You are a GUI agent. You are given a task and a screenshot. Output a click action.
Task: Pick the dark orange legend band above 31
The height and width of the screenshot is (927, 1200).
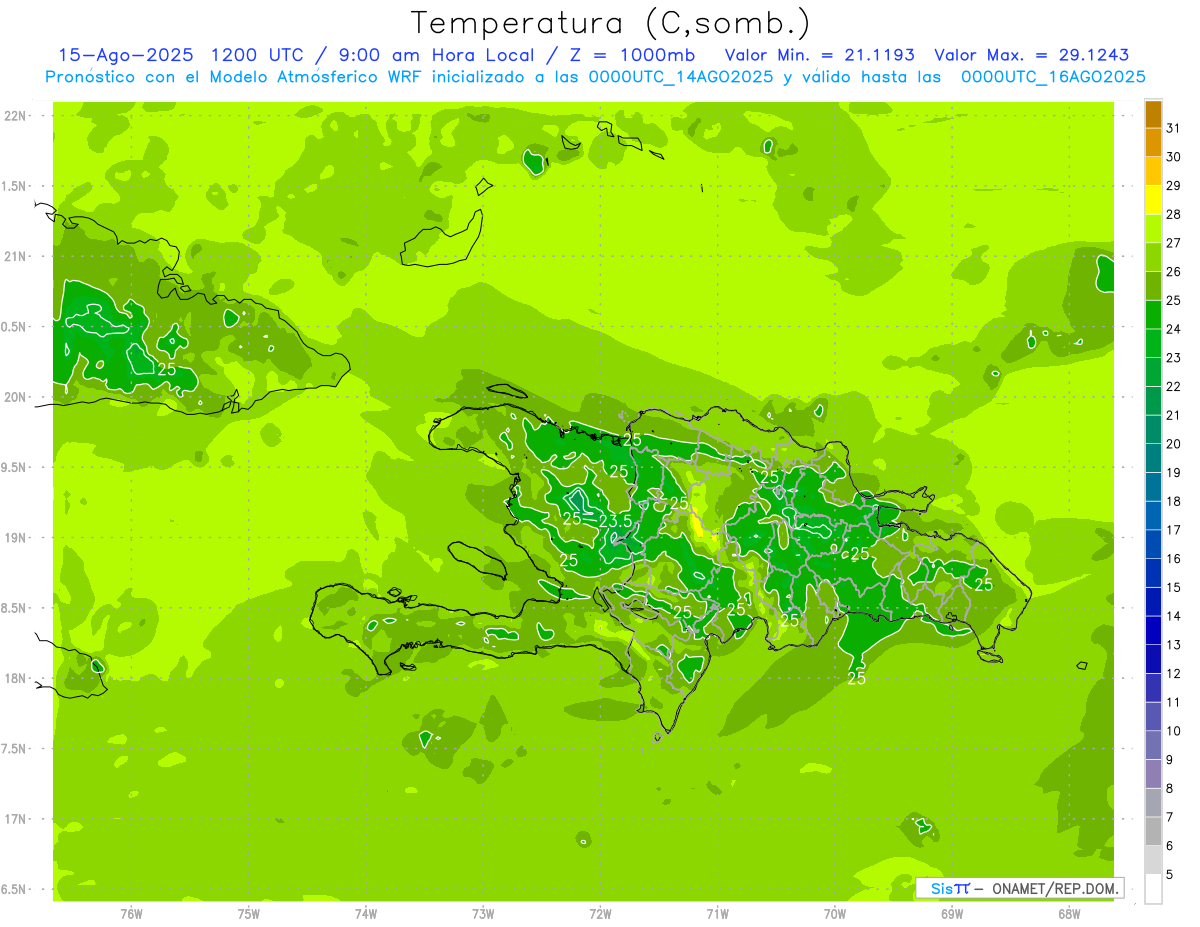click(x=1153, y=114)
